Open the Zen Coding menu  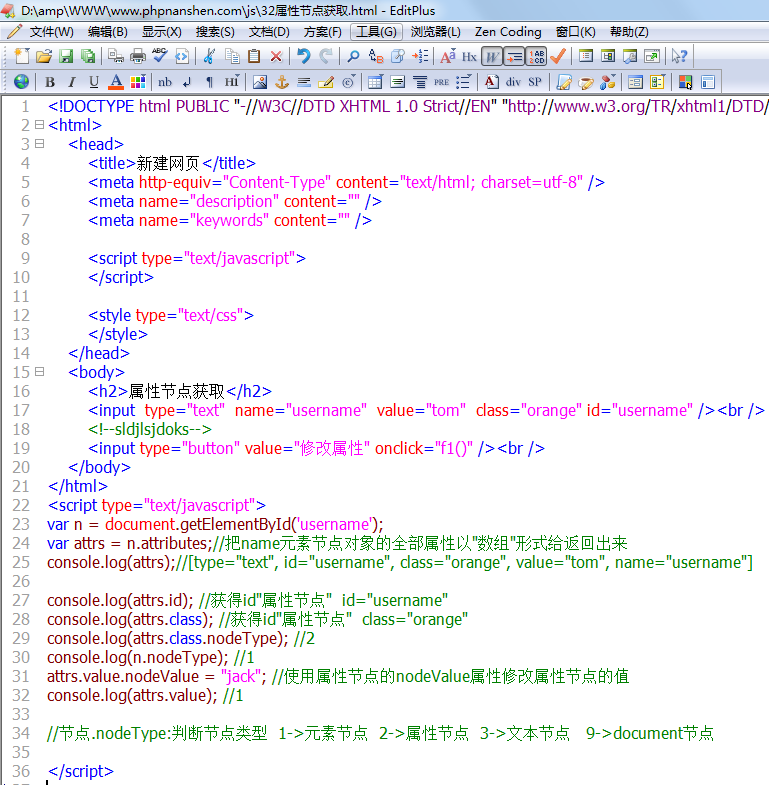(x=508, y=32)
